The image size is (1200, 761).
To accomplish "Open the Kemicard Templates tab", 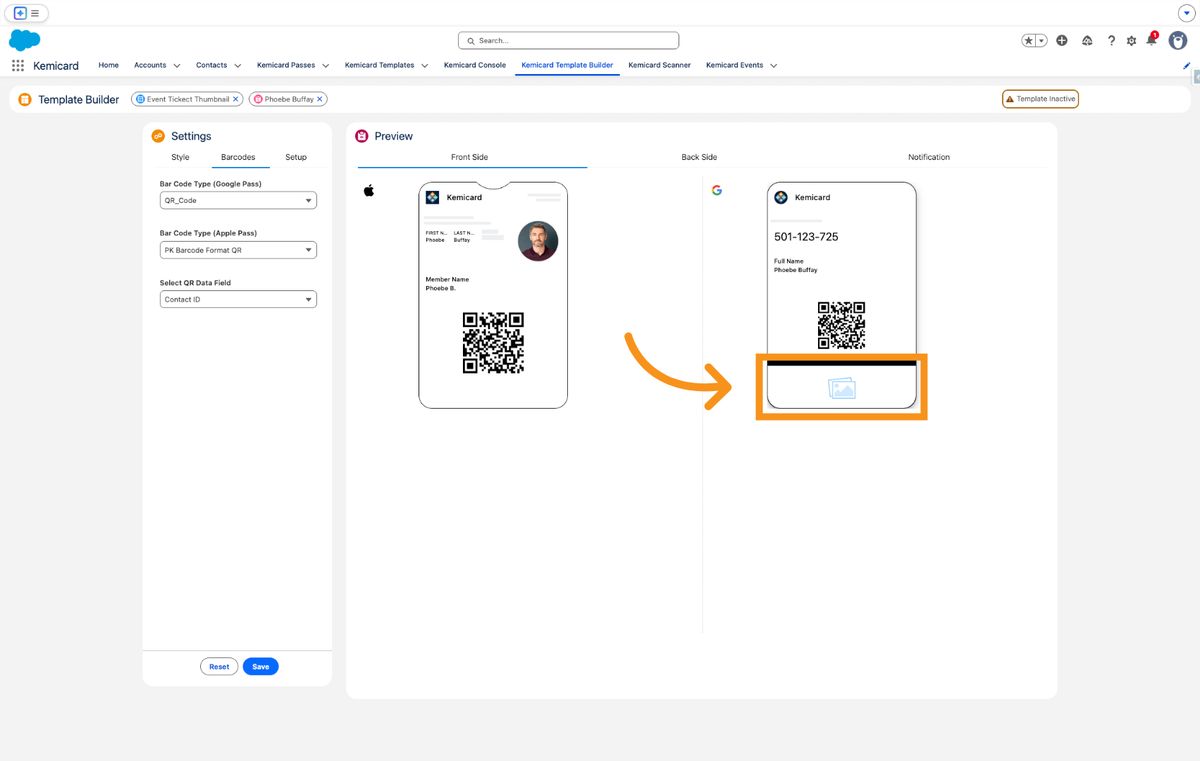I will (379, 65).
